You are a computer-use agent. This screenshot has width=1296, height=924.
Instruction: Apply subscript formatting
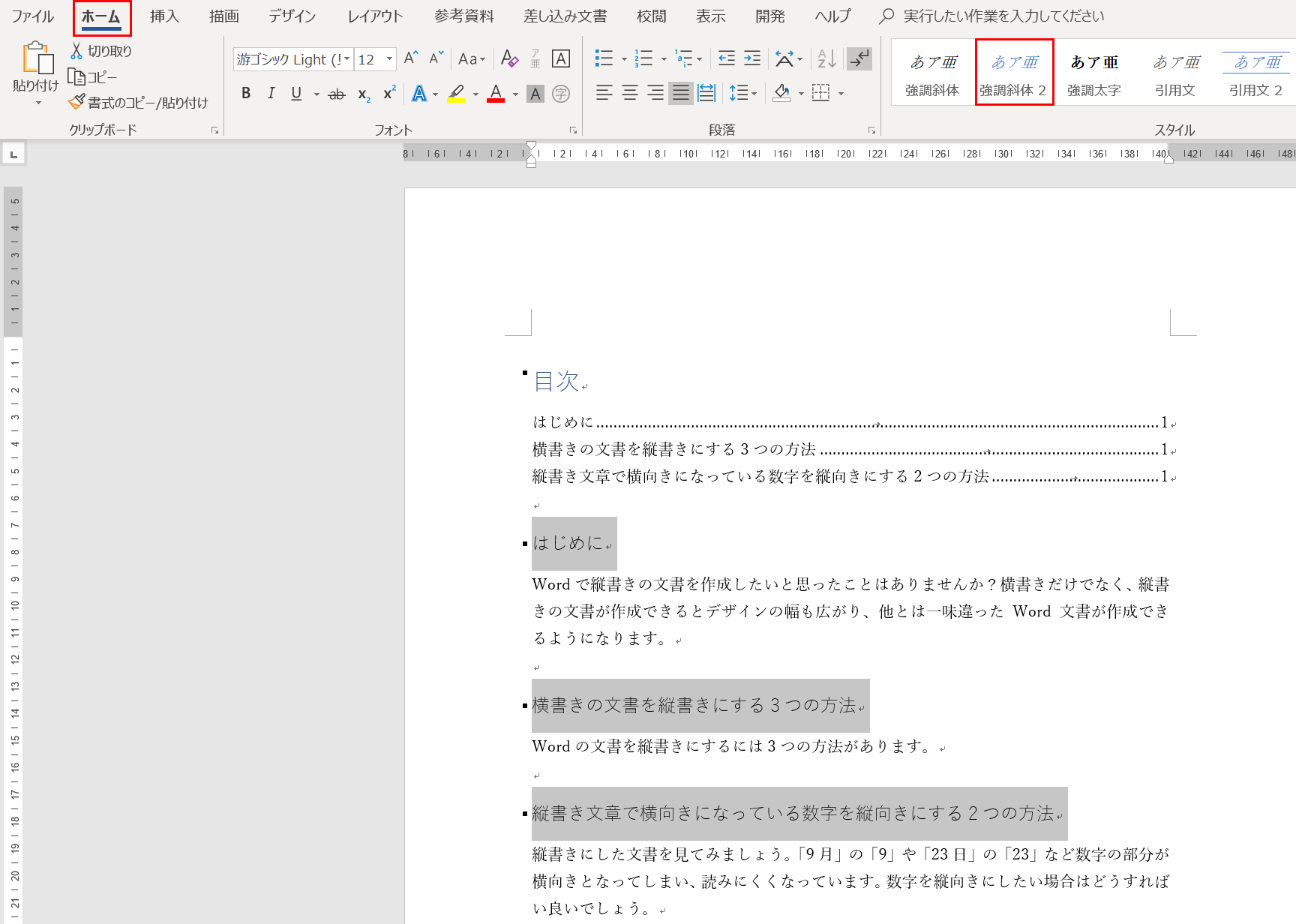point(364,94)
